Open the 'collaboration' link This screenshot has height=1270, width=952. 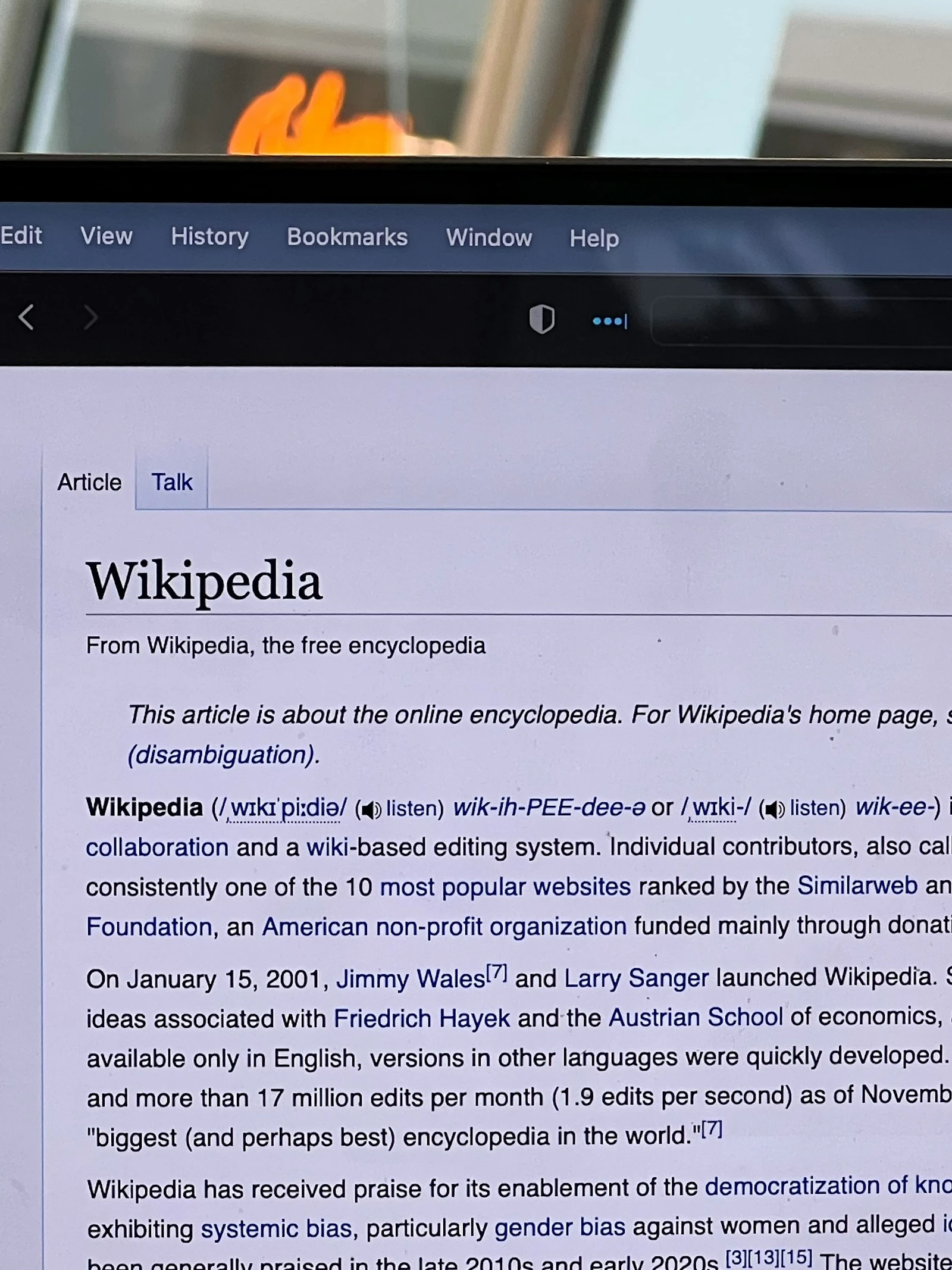pos(157,847)
